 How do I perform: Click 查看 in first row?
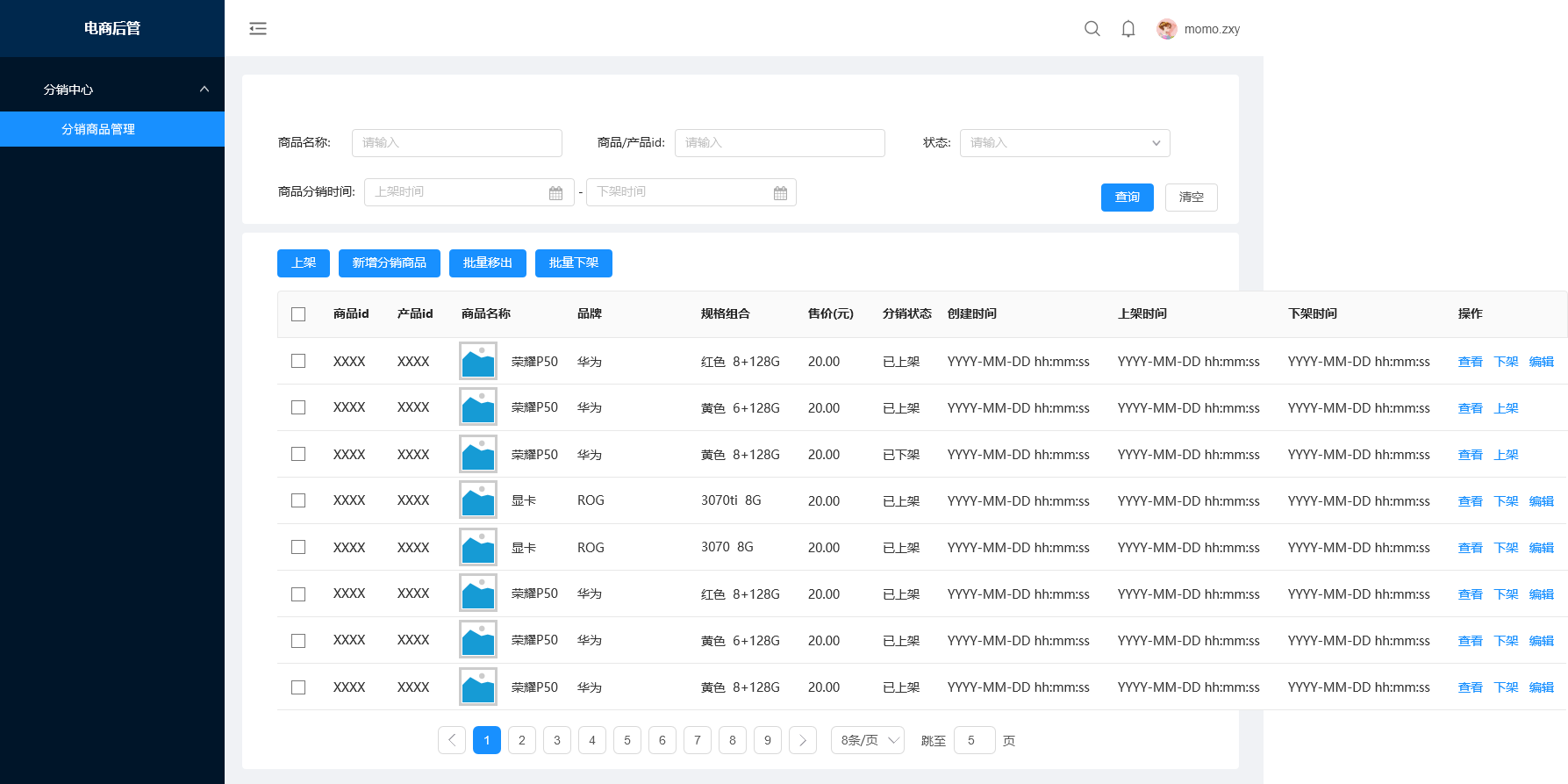coord(1471,362)
